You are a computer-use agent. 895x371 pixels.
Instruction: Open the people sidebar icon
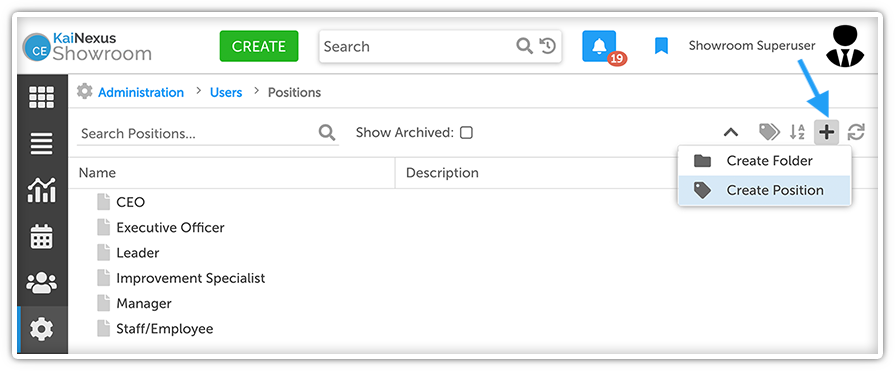point(42,283)
